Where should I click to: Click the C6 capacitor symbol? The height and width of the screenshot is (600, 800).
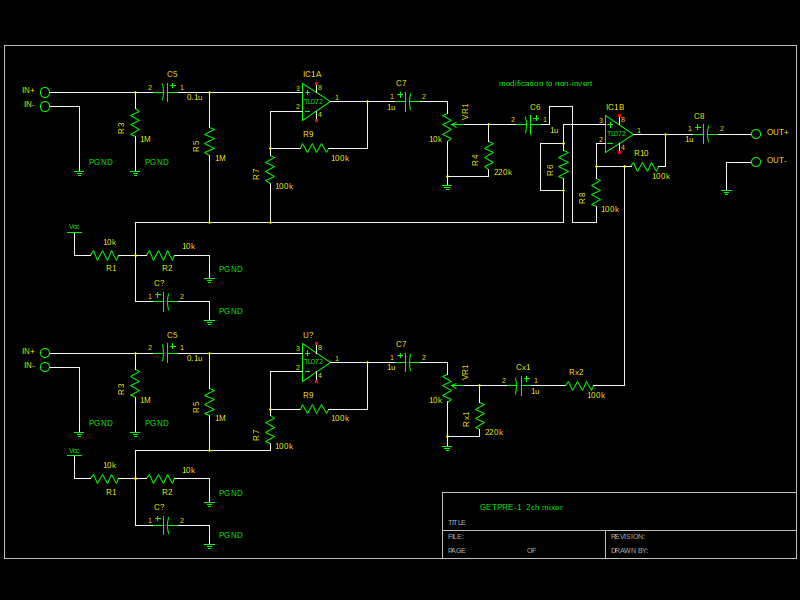(531, 124)
